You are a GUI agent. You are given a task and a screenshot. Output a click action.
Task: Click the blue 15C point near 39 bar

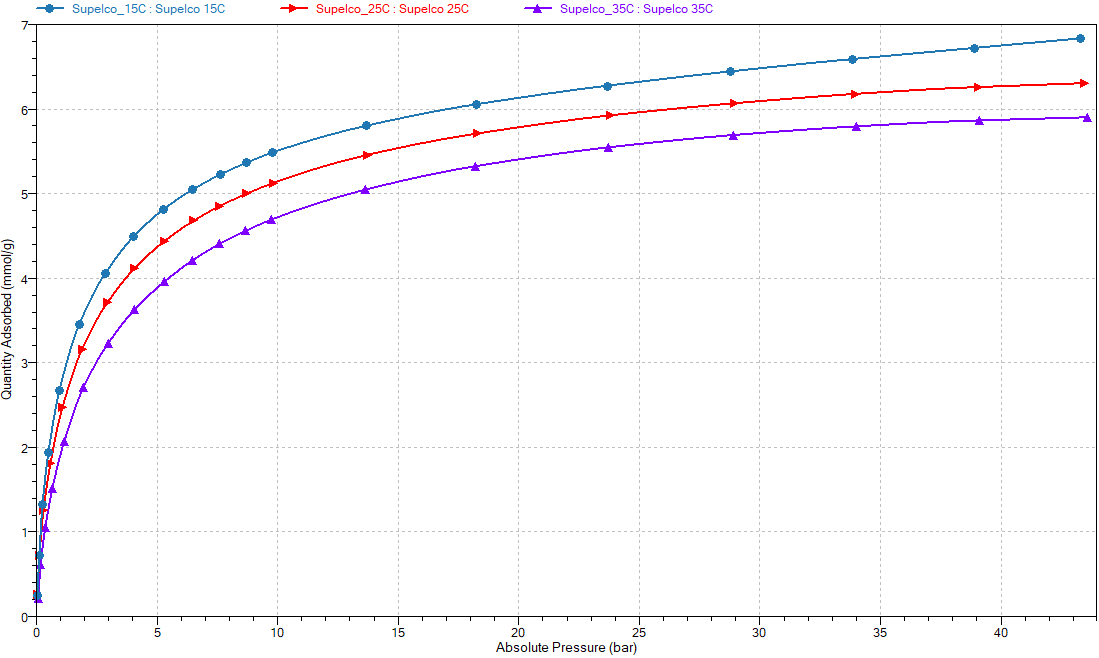coord(974,48)
